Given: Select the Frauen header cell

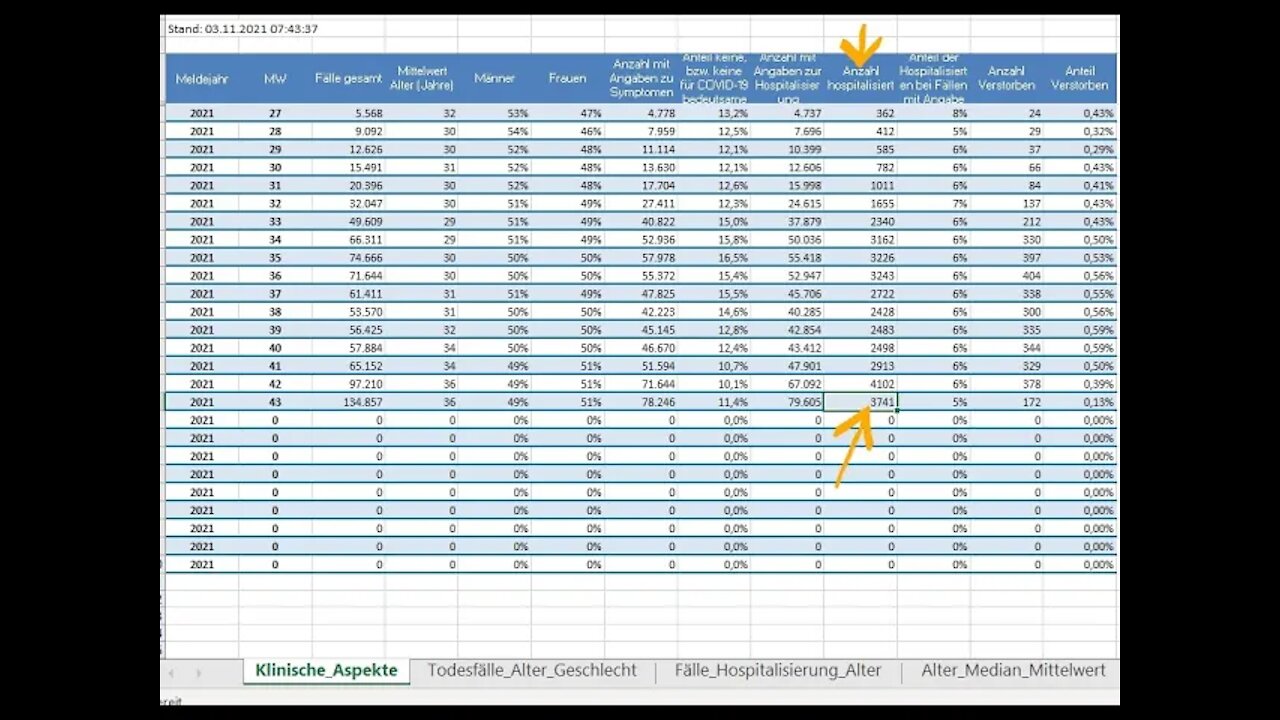Looking at the screenshot, I should tap(567, 78).
